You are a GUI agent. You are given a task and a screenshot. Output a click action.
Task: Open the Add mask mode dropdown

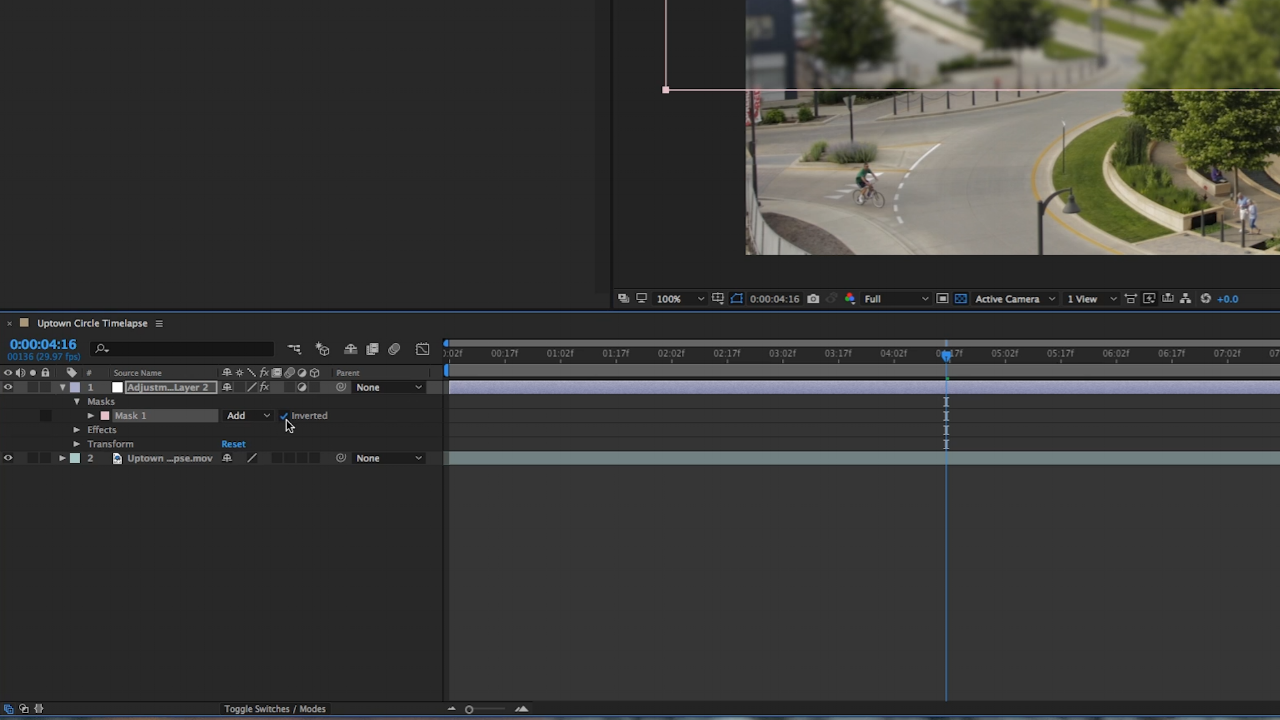pos(248,416)
